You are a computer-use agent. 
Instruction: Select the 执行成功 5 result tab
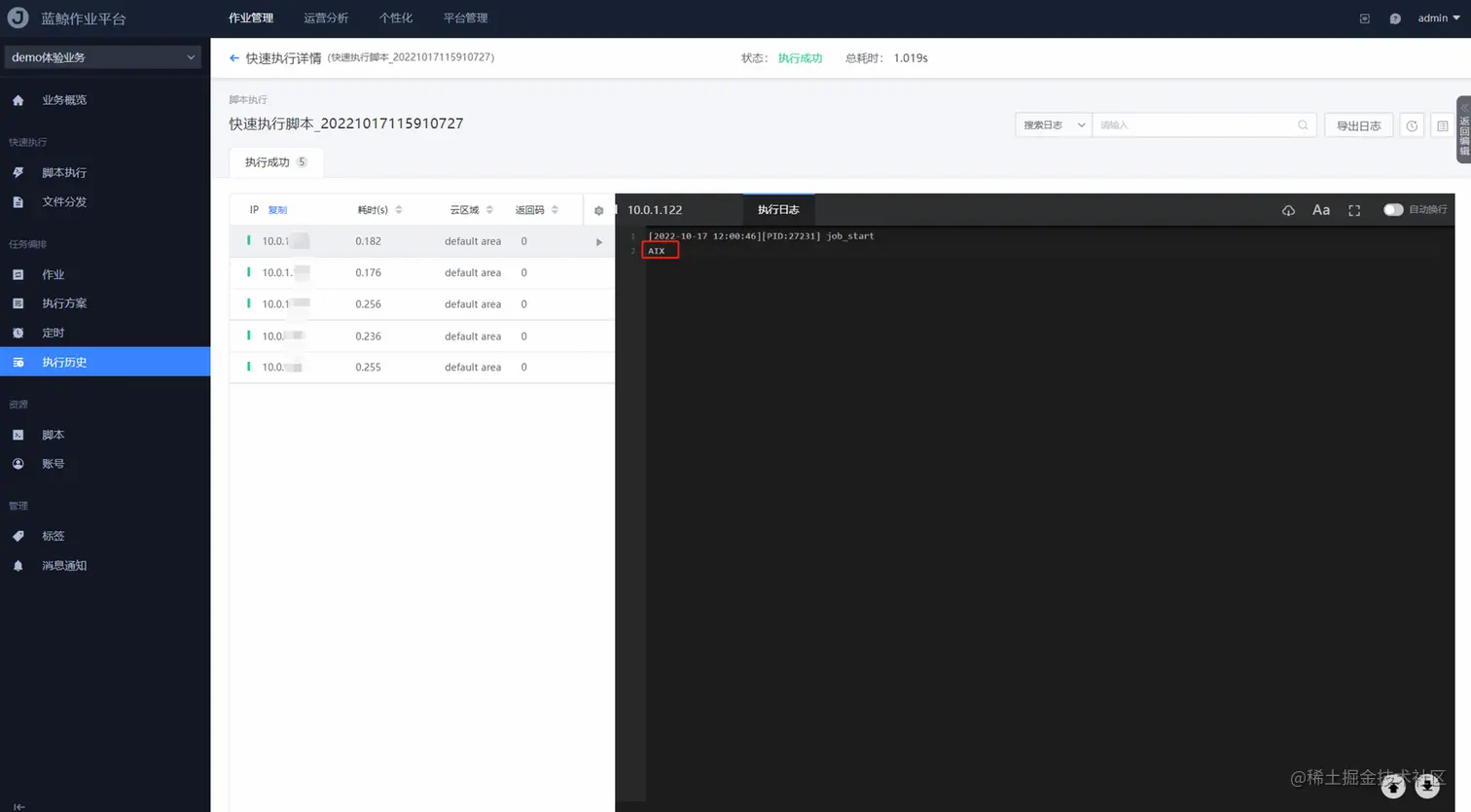[275, 162]
